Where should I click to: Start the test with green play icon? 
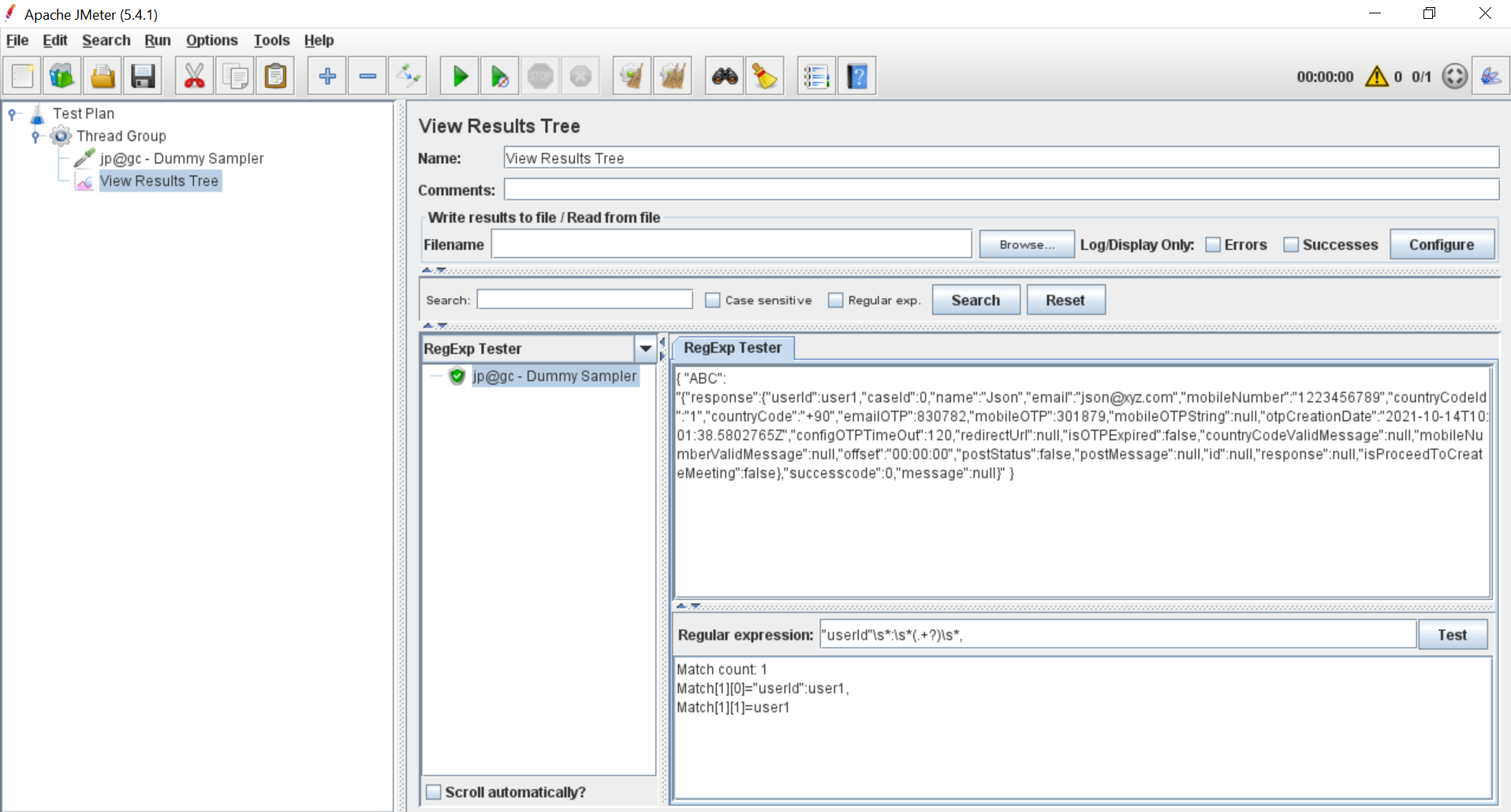(x=460, y=76)
